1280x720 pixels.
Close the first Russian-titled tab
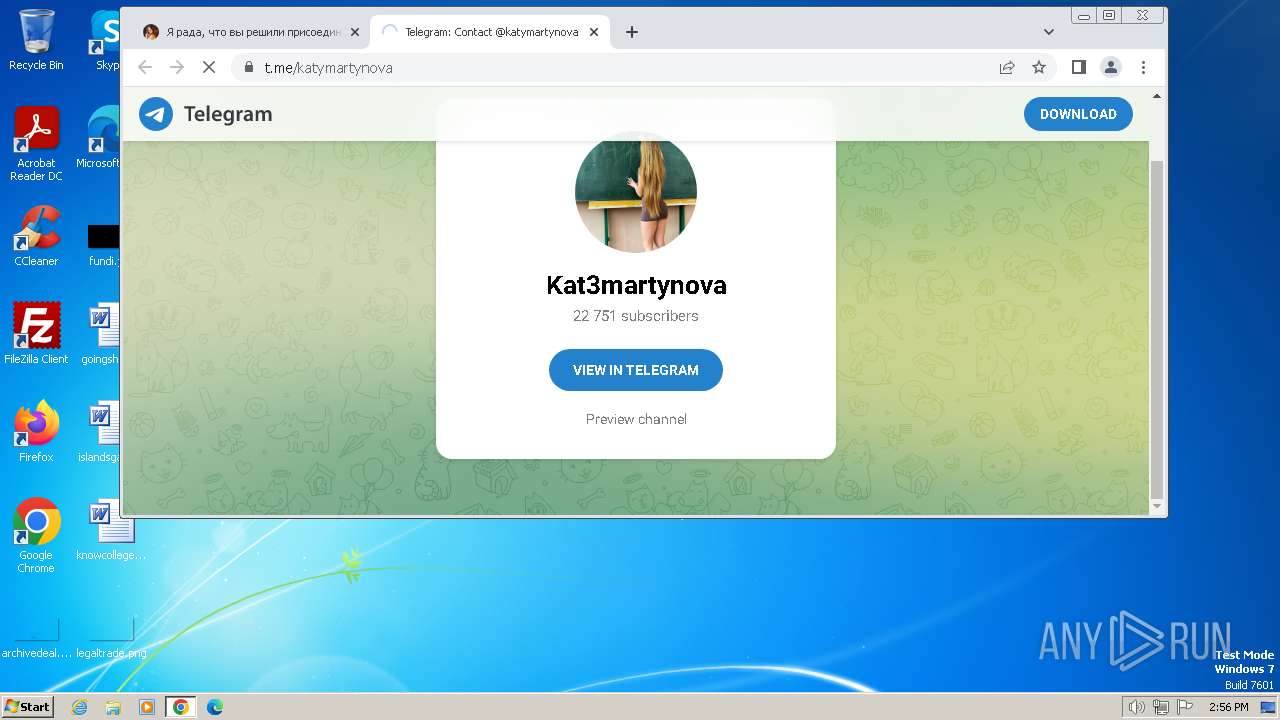[354, 32]
